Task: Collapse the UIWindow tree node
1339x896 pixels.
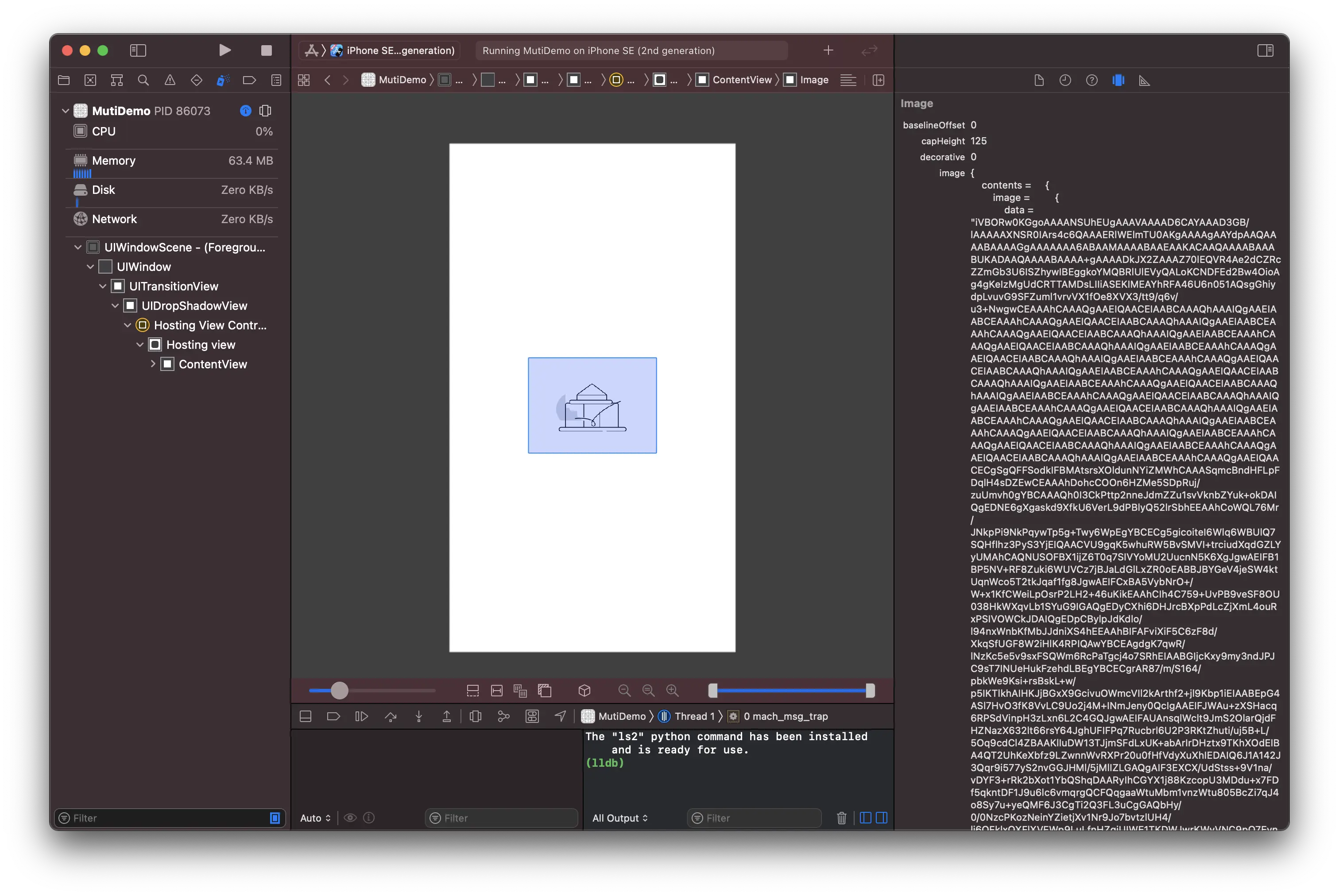Action: click(90, 267)
